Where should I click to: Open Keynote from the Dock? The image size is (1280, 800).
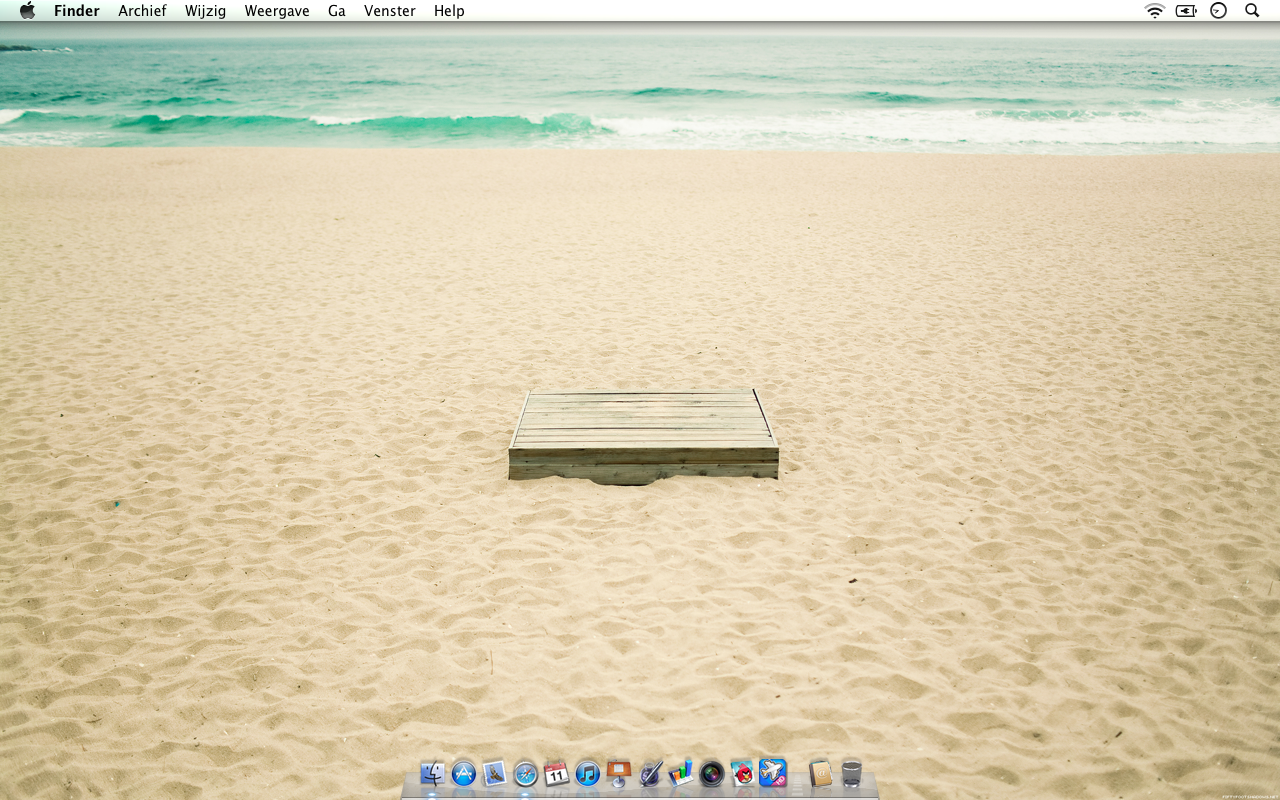coord(618,774)
